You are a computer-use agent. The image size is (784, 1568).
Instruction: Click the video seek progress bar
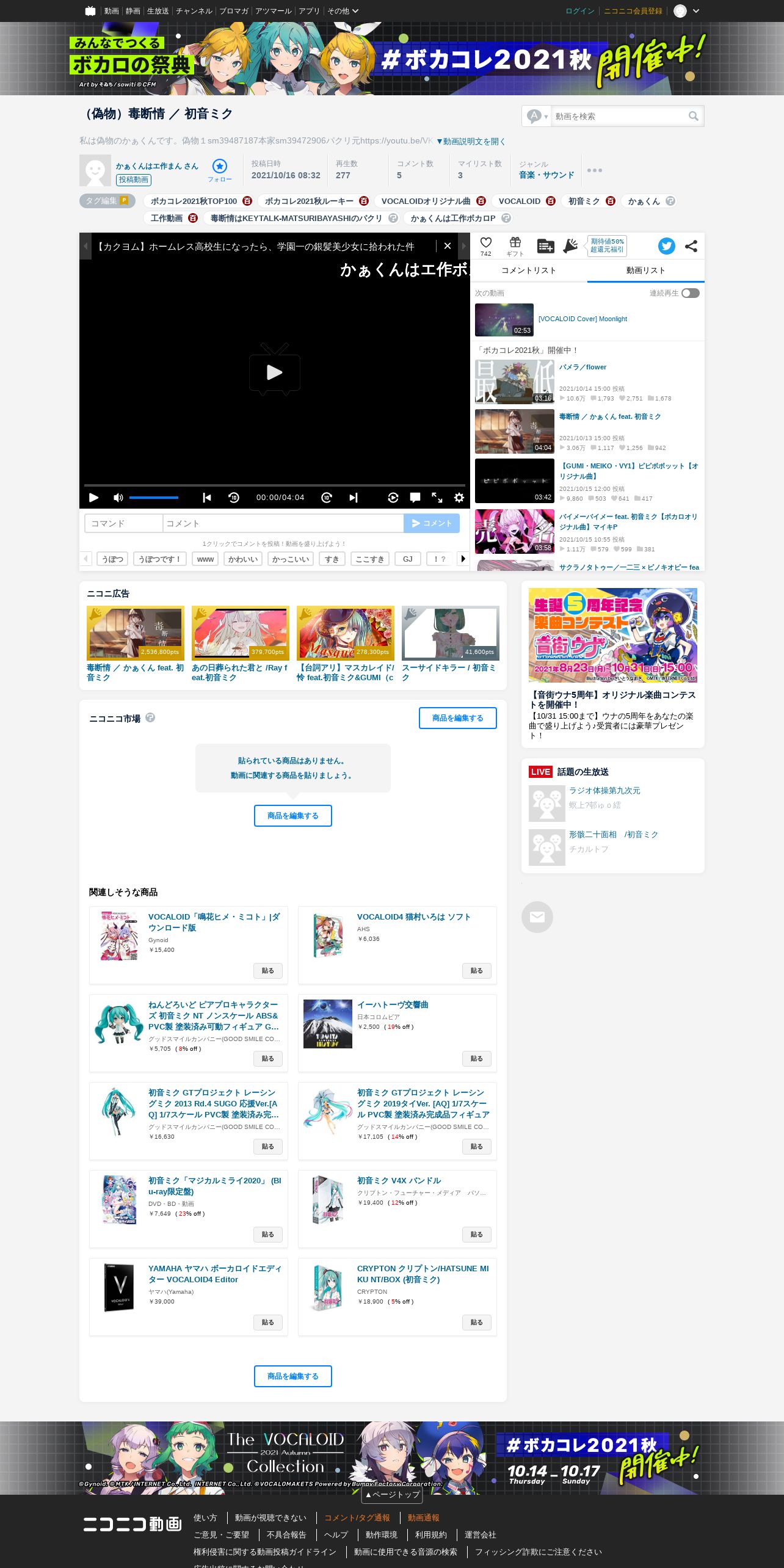[x=275, y=485]
